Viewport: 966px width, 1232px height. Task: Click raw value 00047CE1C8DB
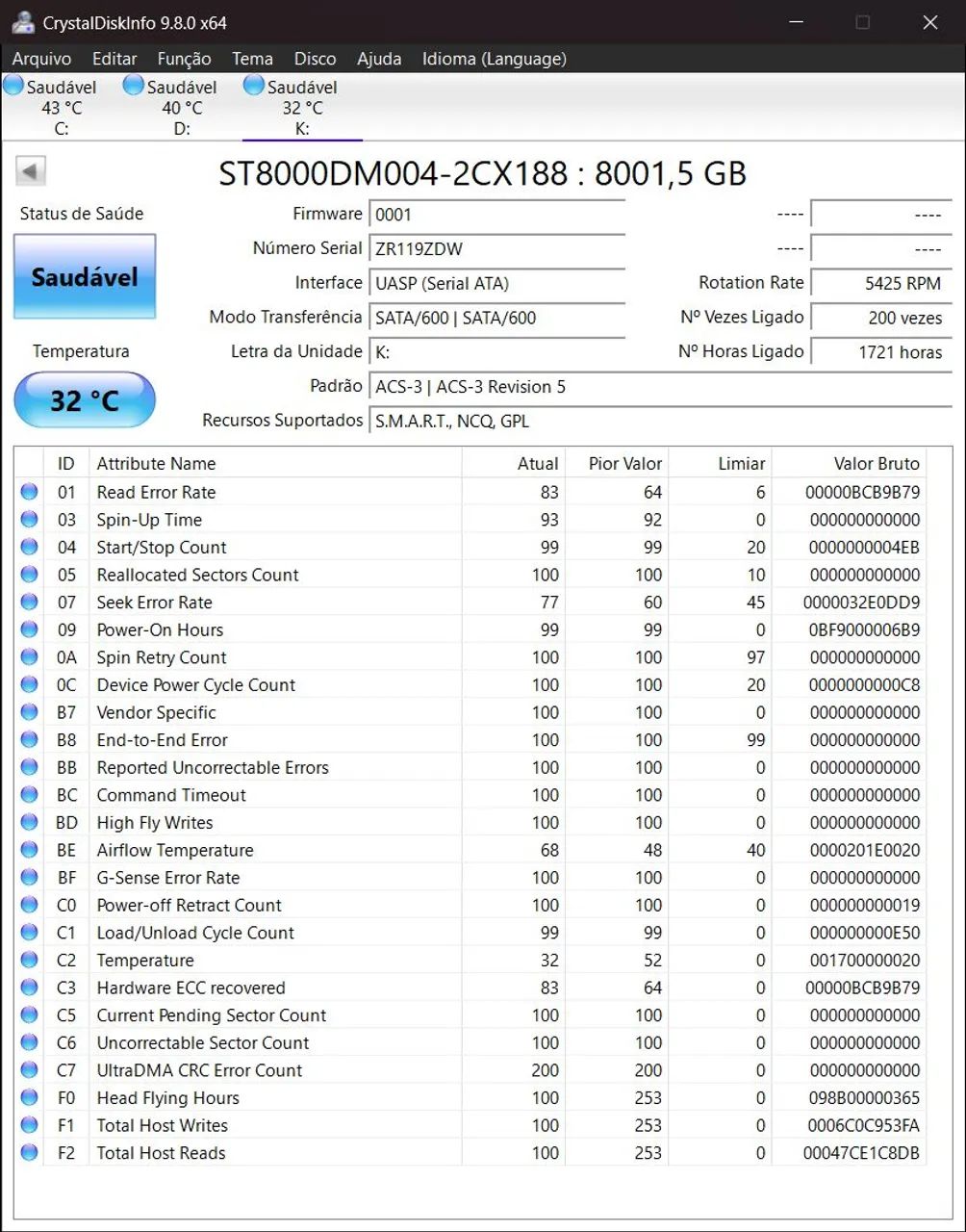point(862,1153)
